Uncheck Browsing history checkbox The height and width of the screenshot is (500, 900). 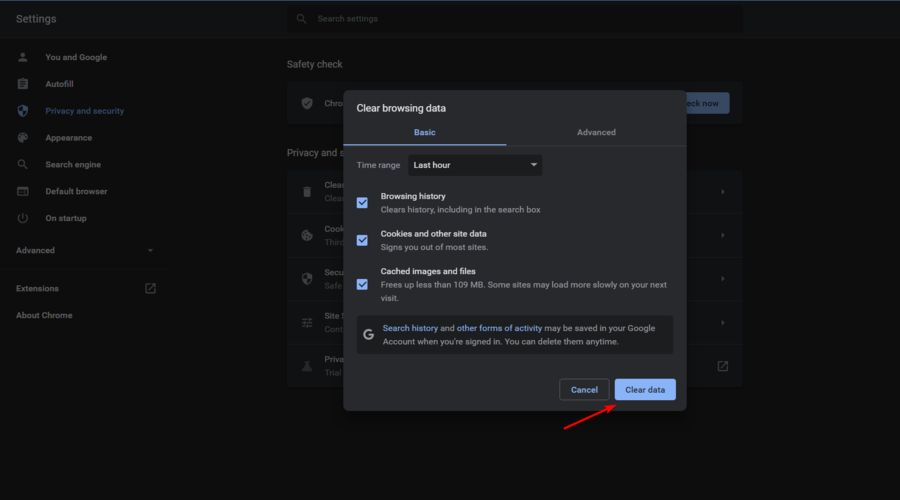pos(362,203)
